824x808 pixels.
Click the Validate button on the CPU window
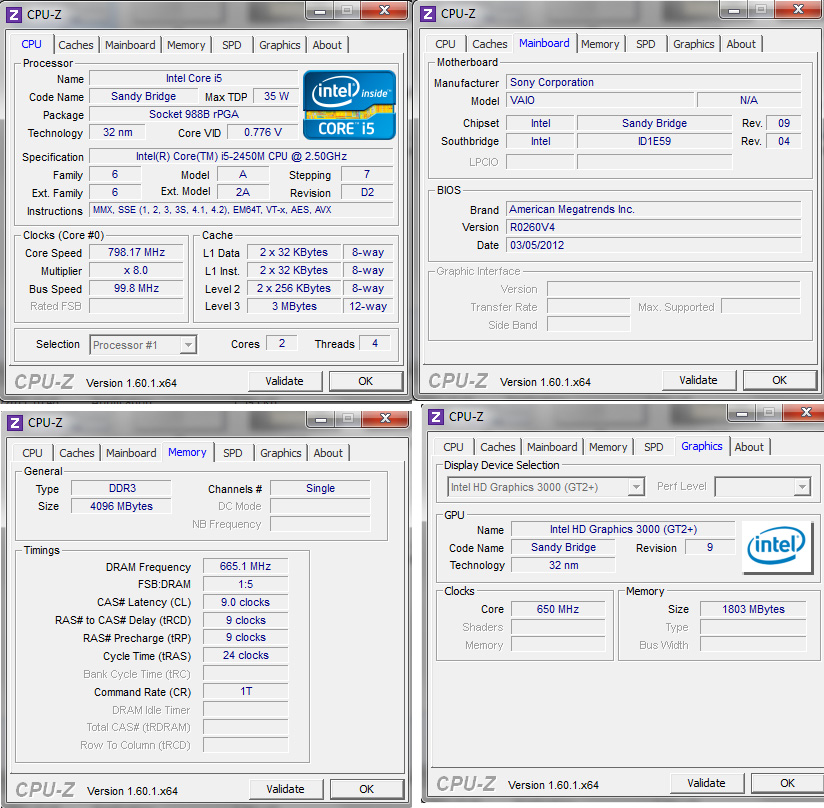point(284,381)
